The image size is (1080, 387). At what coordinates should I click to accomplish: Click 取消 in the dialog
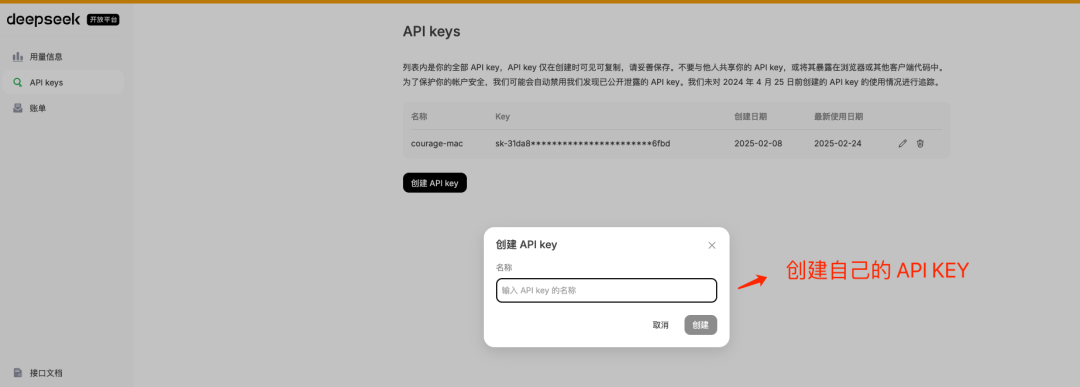coord(661,325)
